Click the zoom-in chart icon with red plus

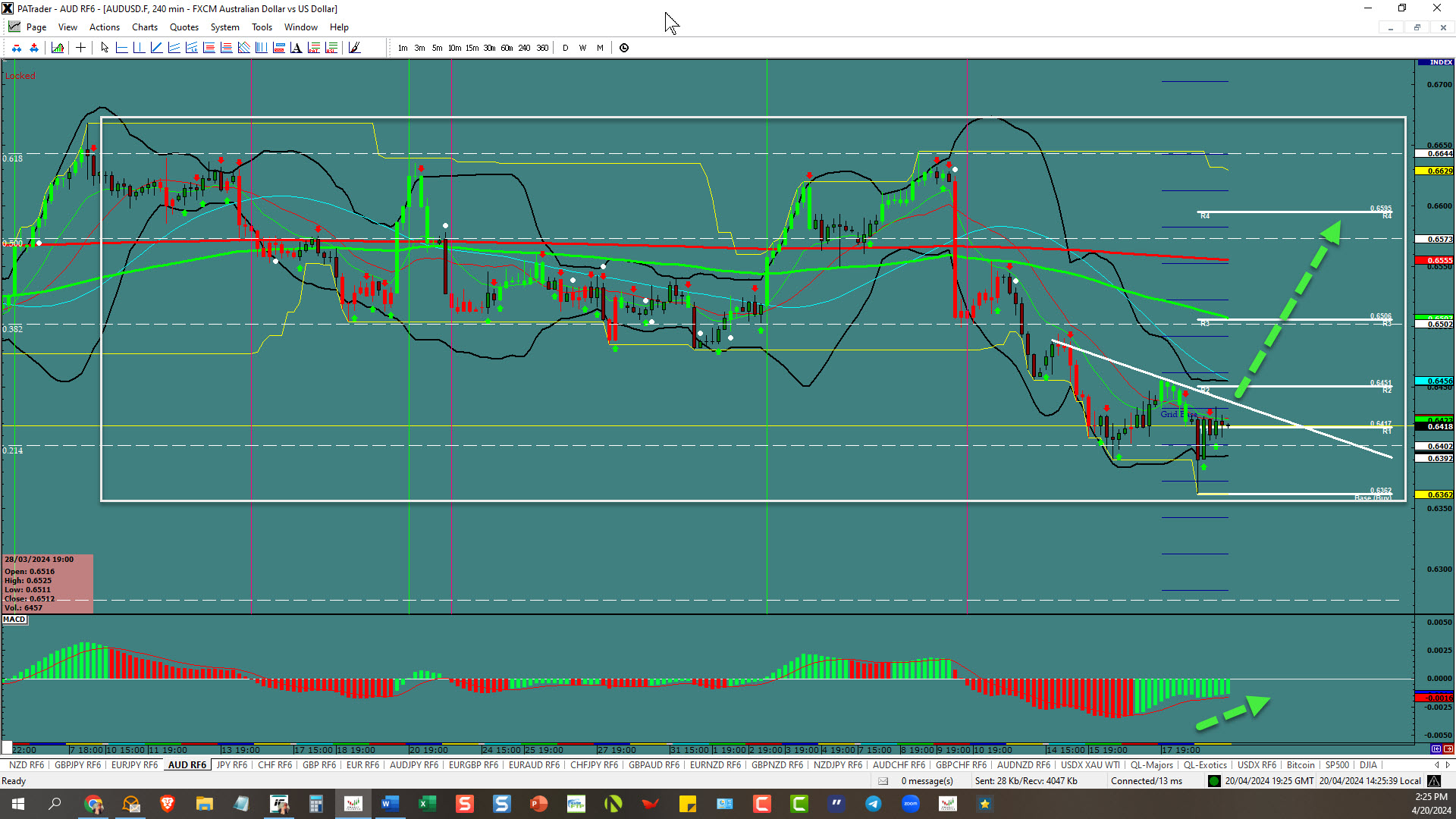click(34, 48)
